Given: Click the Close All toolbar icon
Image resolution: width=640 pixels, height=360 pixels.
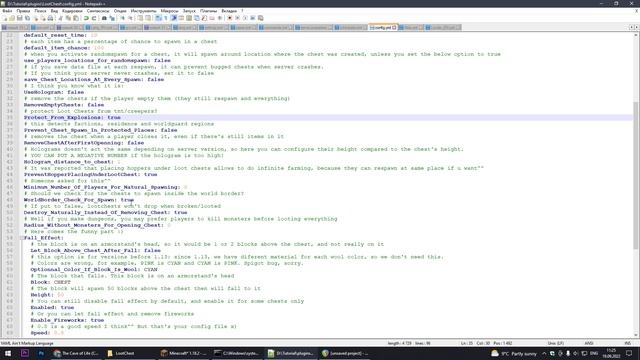Looking at the screenshot, I should pos(43,18).
